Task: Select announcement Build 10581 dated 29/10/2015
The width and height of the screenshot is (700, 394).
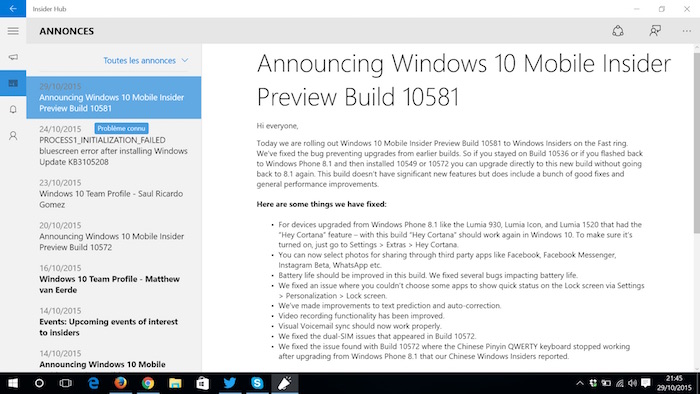Action: tap(114, 98)
